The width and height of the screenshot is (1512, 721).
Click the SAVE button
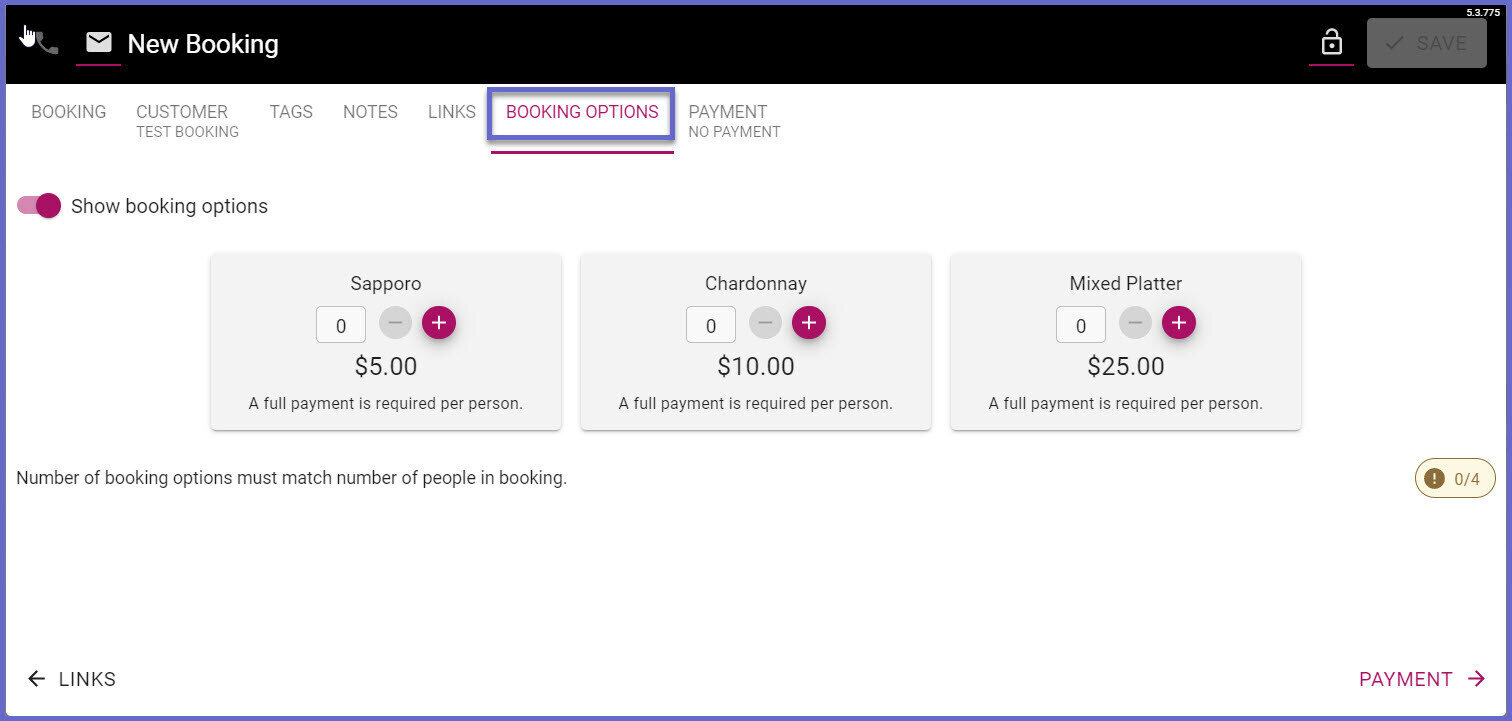tap(1427, 43)
